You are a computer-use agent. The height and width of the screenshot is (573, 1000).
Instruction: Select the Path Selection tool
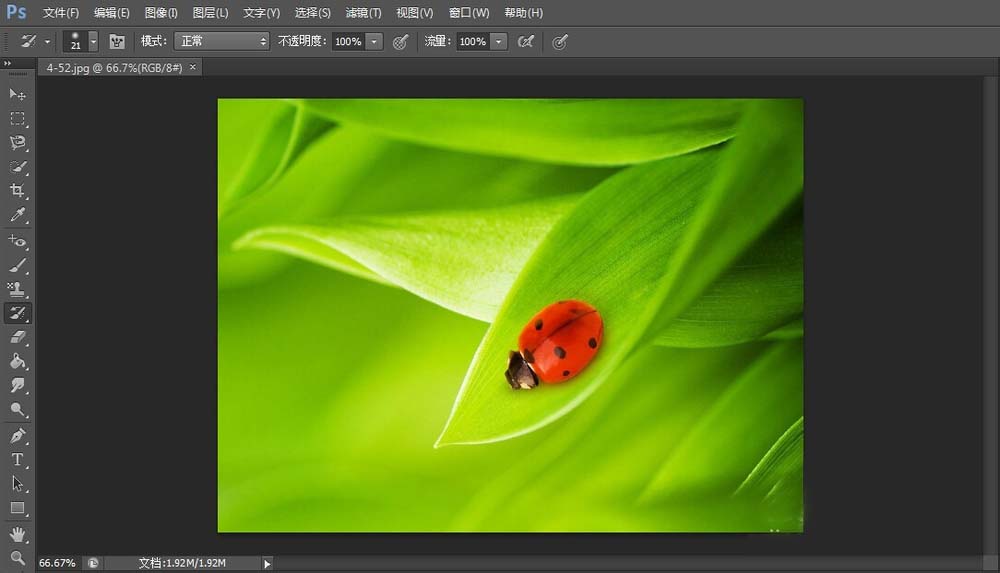click(x=17, y=484)
